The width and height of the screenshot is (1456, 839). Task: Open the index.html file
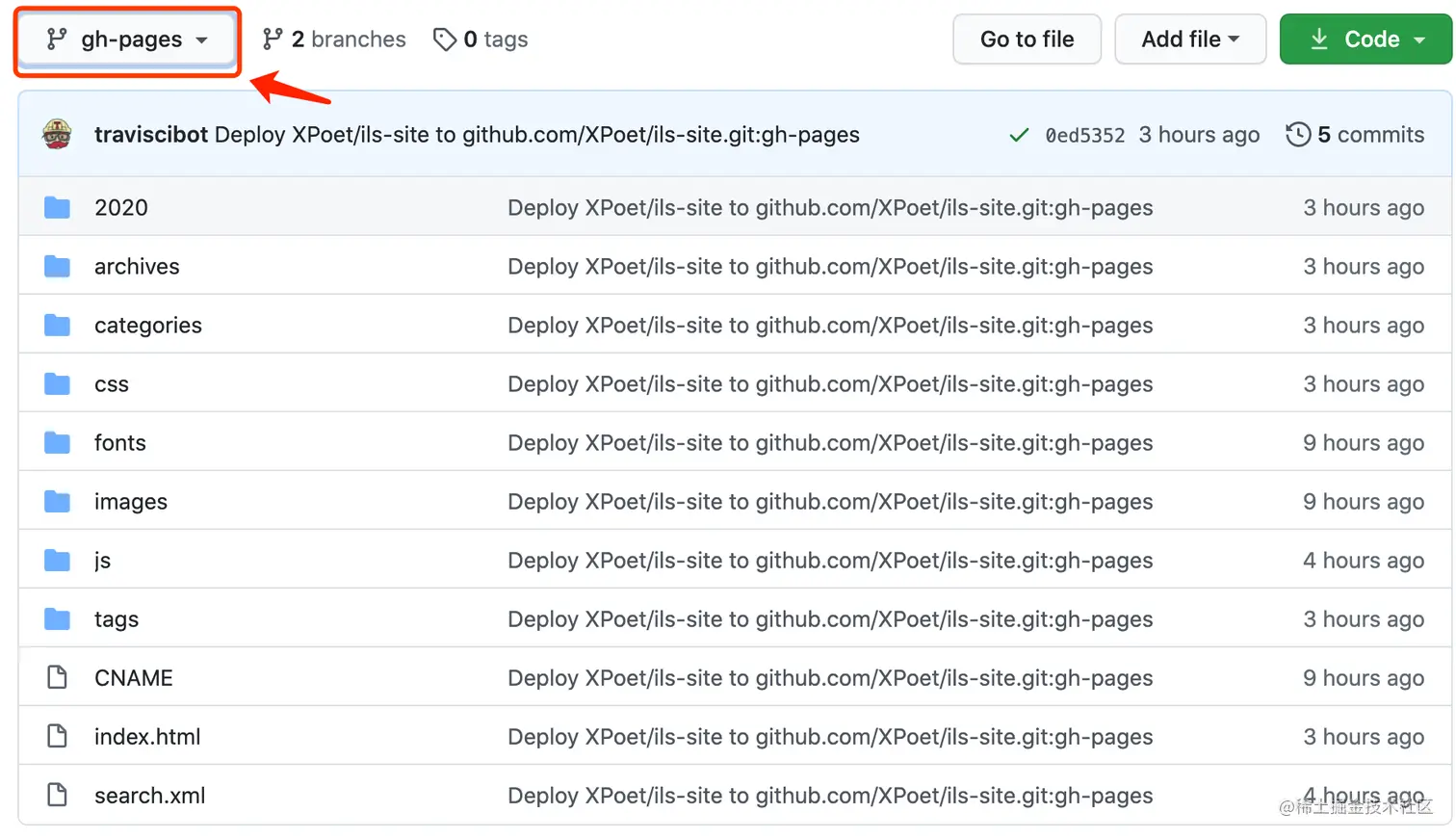click(x=147, y=737)
